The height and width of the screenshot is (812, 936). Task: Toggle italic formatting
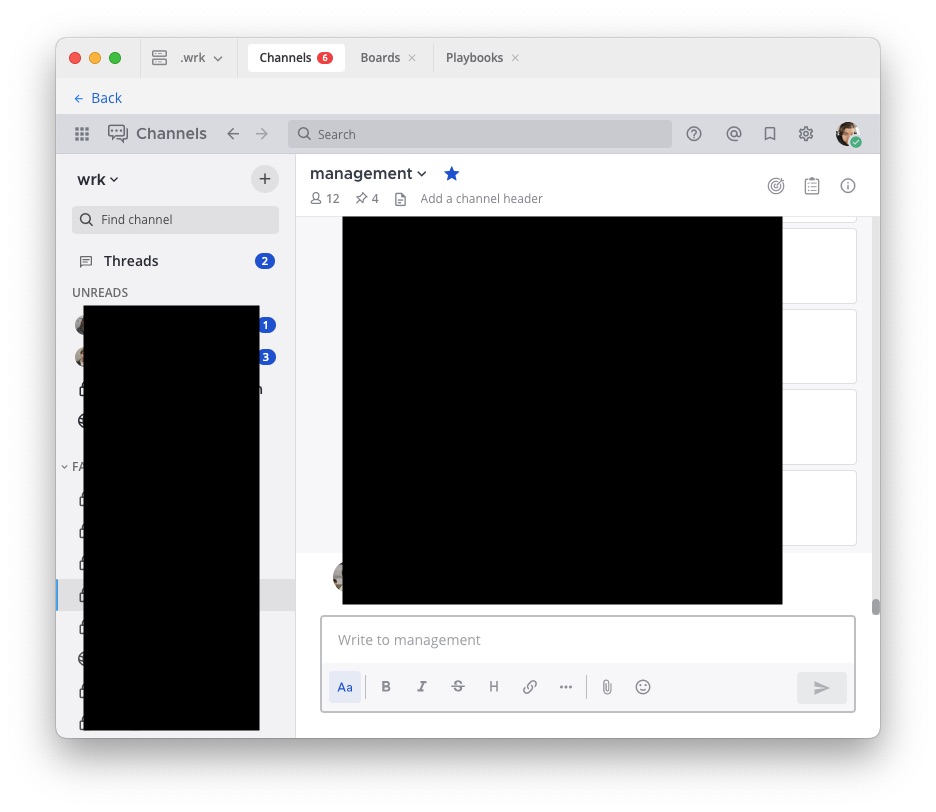click(421, 687)
